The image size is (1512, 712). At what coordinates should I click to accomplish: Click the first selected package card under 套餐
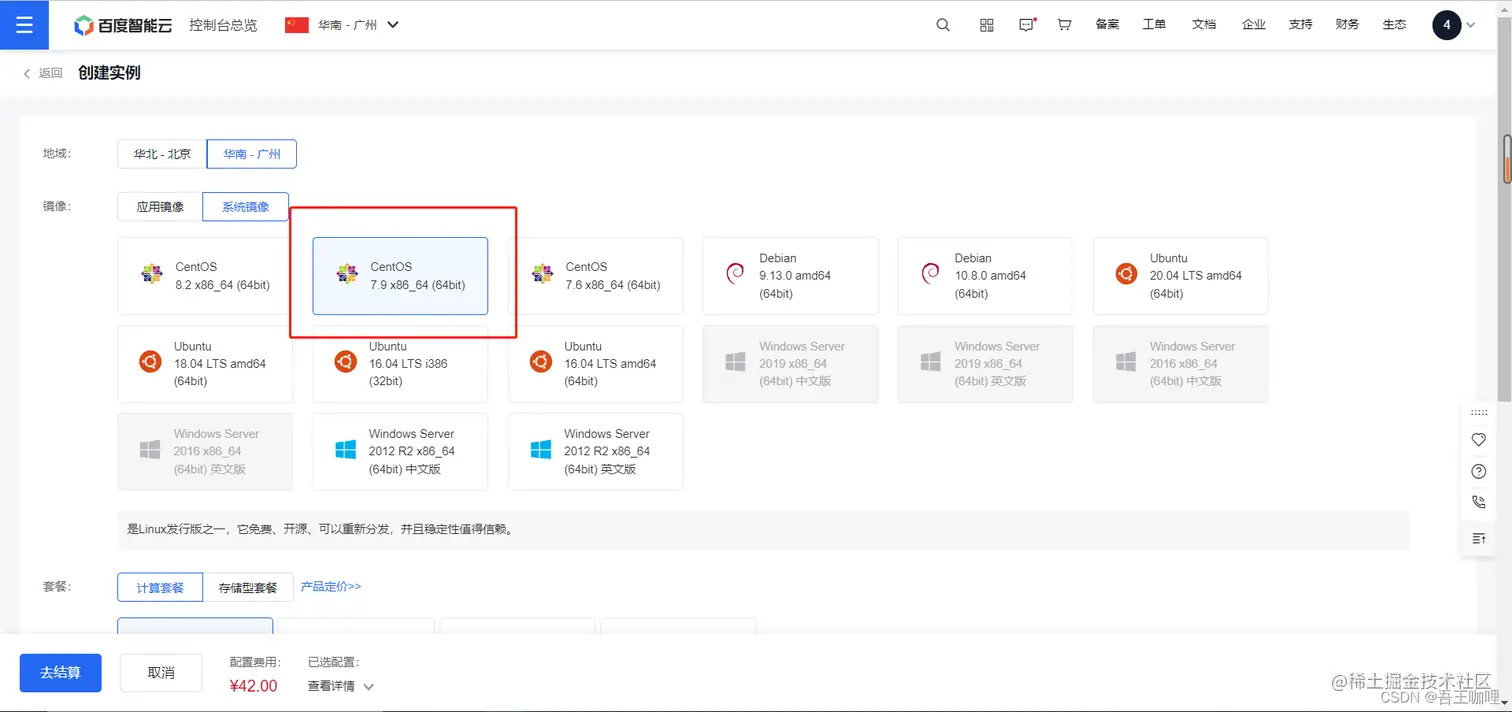click(195, 626)
